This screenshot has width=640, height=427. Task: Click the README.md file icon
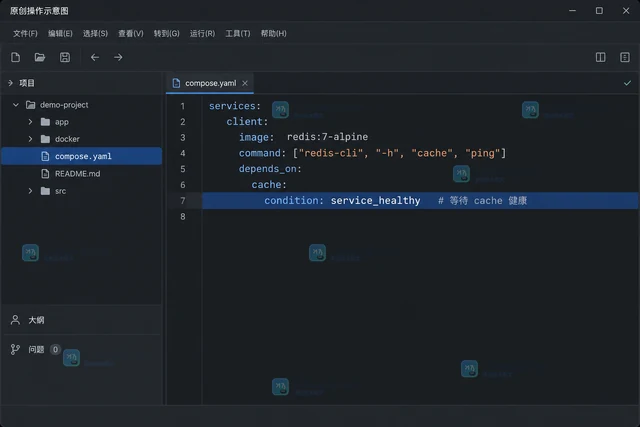coord(45,174)
